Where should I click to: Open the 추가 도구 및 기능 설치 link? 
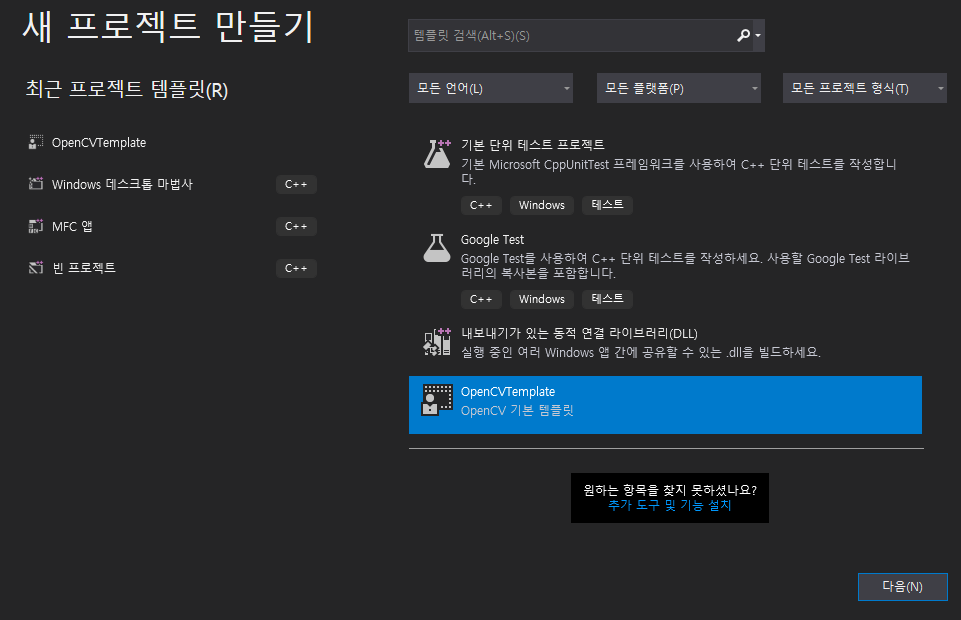pyautogui.click(x=670, y=505)
